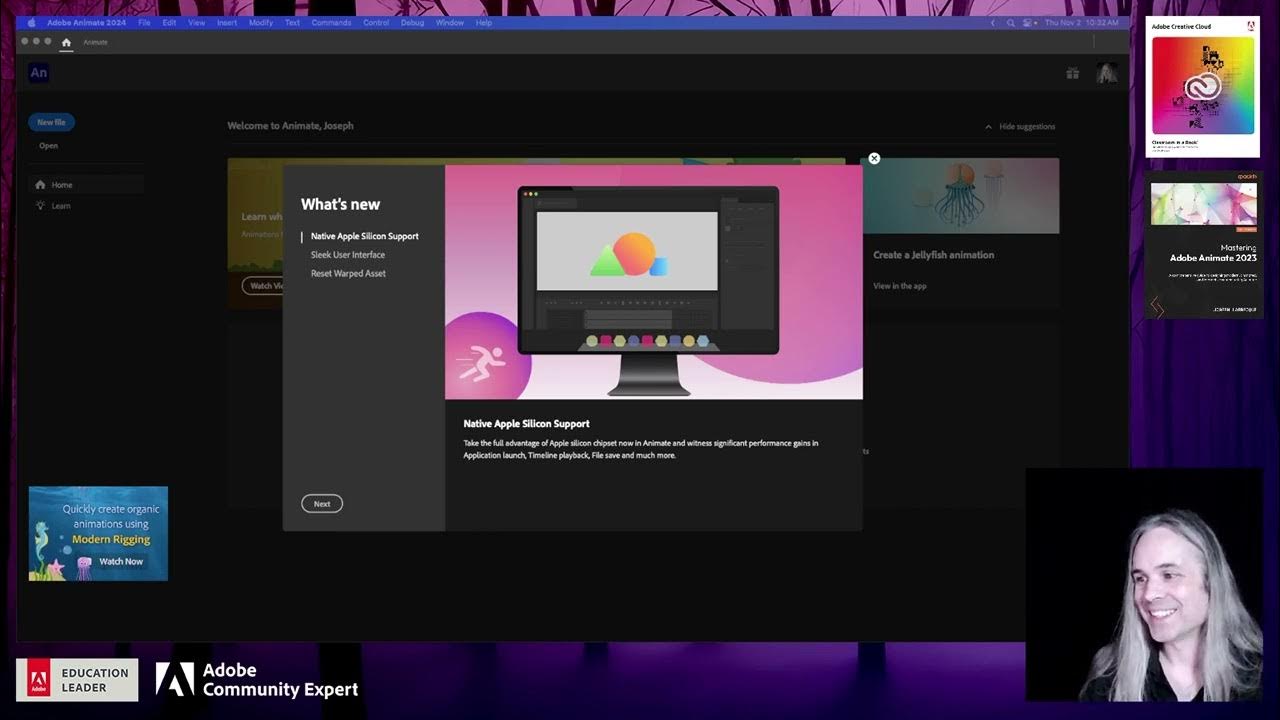1280x720 pixels.
Task: Open the Text menu
Action: coord(292,22)
